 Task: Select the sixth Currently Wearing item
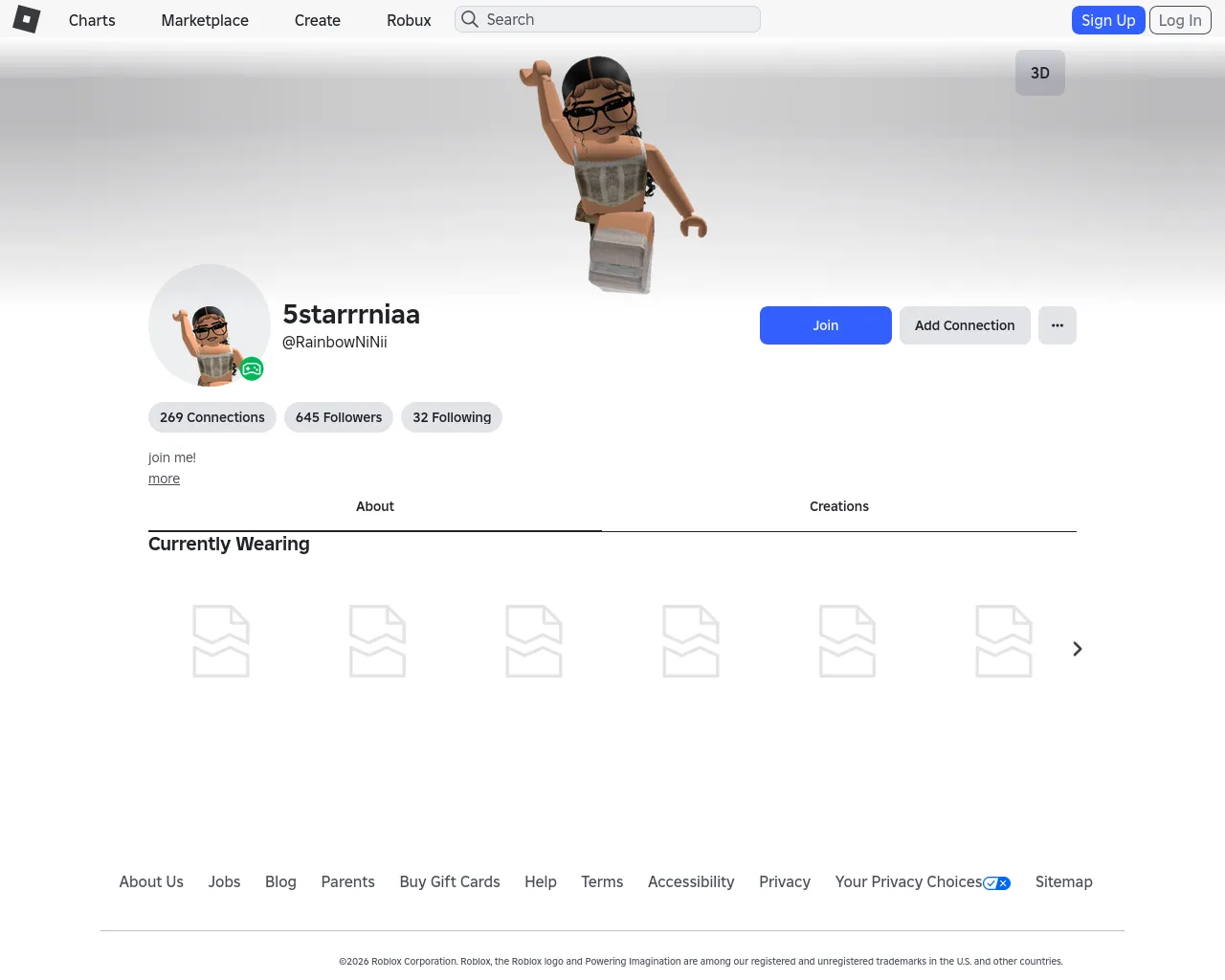[x=1004, y=641]
